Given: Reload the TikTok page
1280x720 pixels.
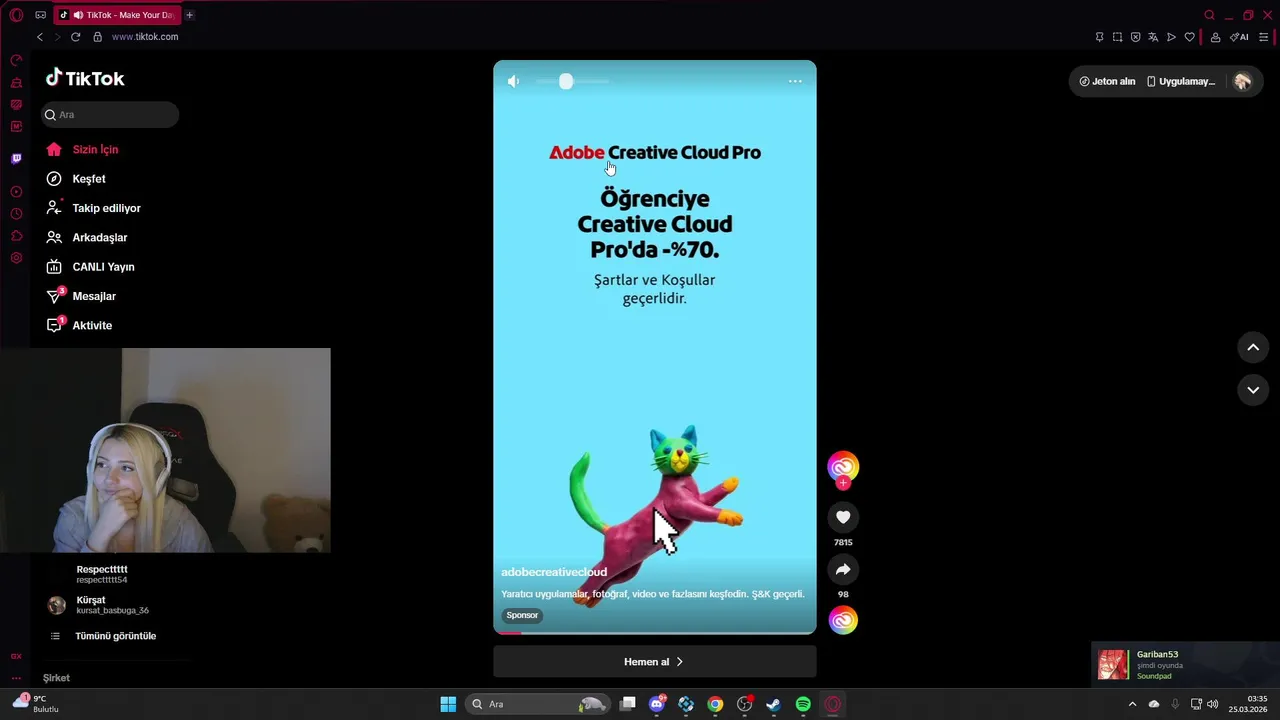Looking at the screenshot, I should pos(75,37).
